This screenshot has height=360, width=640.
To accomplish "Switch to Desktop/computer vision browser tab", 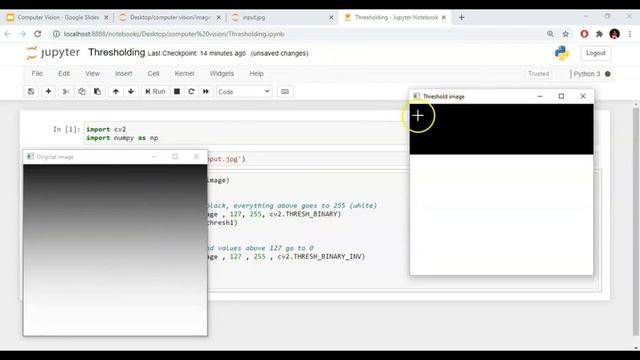I will tap(170, 18).
